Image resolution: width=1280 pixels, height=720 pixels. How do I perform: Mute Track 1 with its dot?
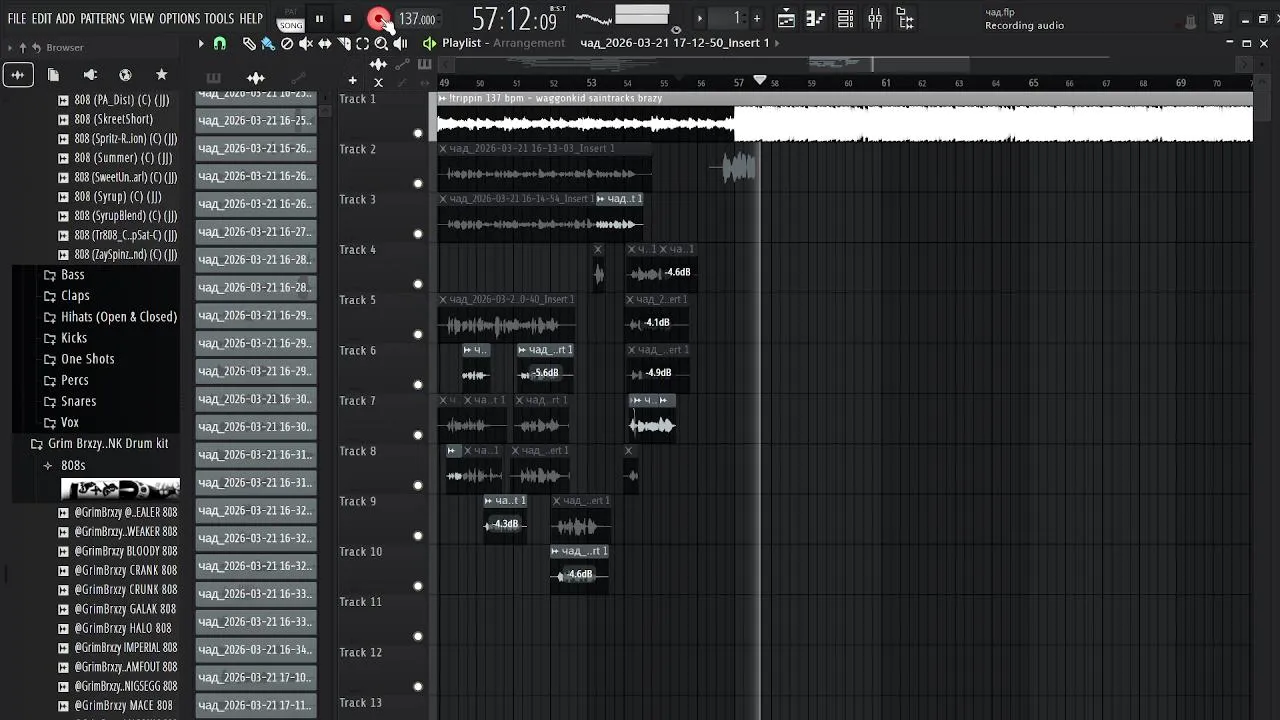[418, 133]
